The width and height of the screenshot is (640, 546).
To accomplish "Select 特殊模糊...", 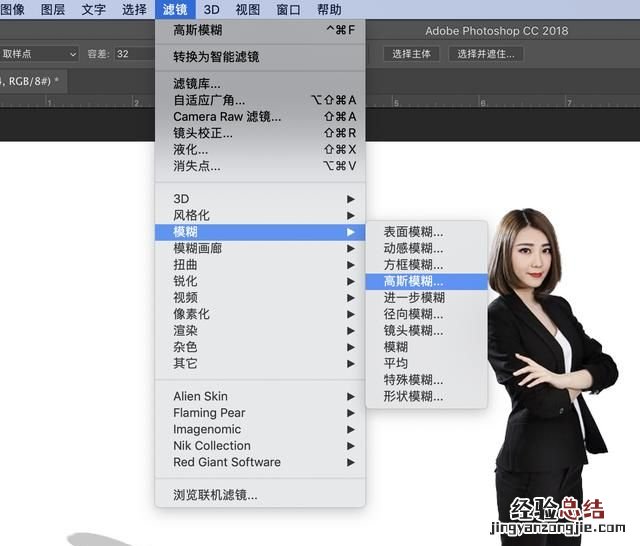I will pyautogui.click(x=427, y=380).
